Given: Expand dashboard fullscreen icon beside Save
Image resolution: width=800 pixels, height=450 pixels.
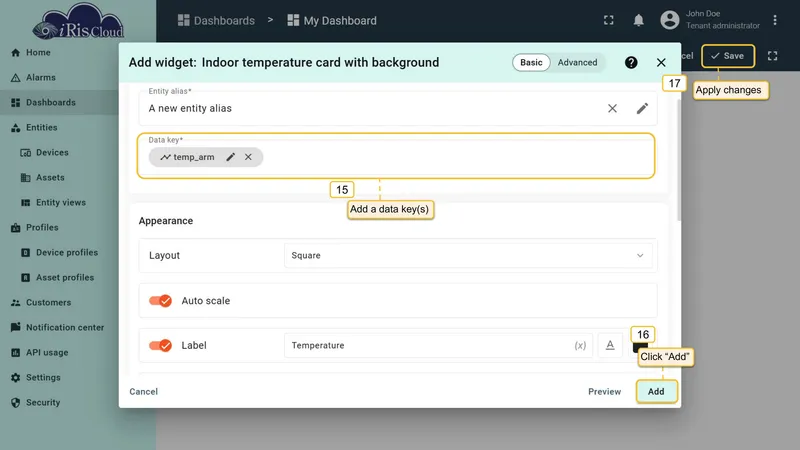Looking at the screenshot, I should tap(772, 56).
